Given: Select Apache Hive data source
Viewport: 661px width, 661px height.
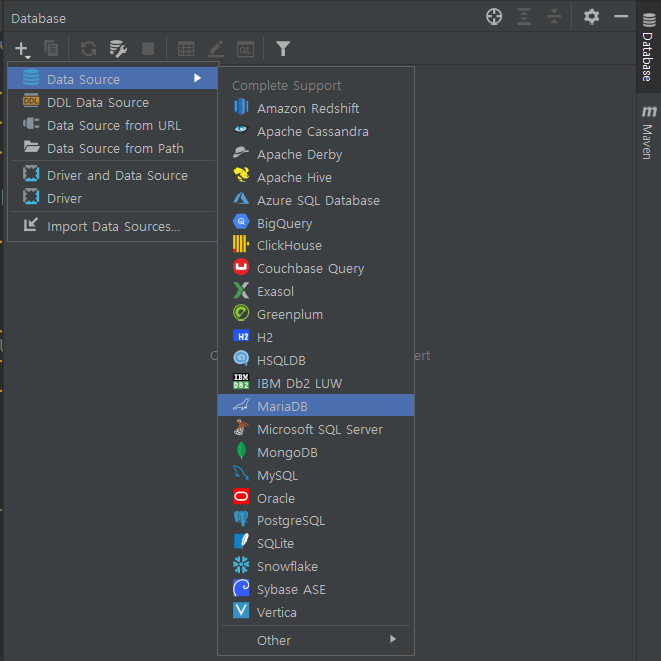Looking at the screenshot, I should point(316,177).
